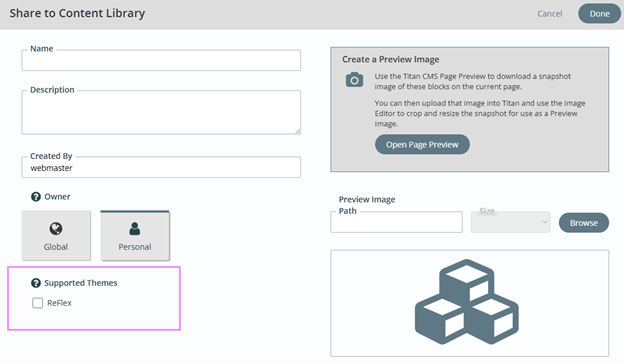Click the Supported Themes heading text
The width and height of the screenshot is (624, 363).
[81, 283]
